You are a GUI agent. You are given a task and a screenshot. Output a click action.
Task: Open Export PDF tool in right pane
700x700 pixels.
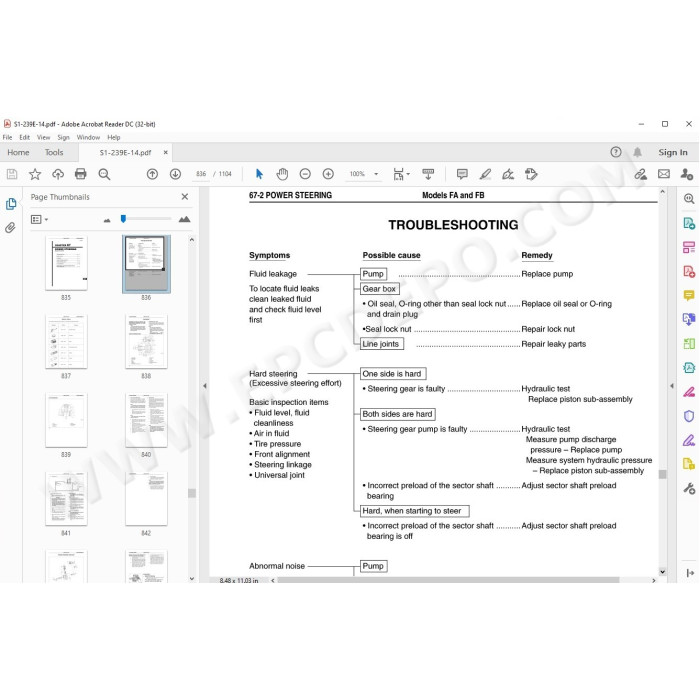(x=689, y=223)
